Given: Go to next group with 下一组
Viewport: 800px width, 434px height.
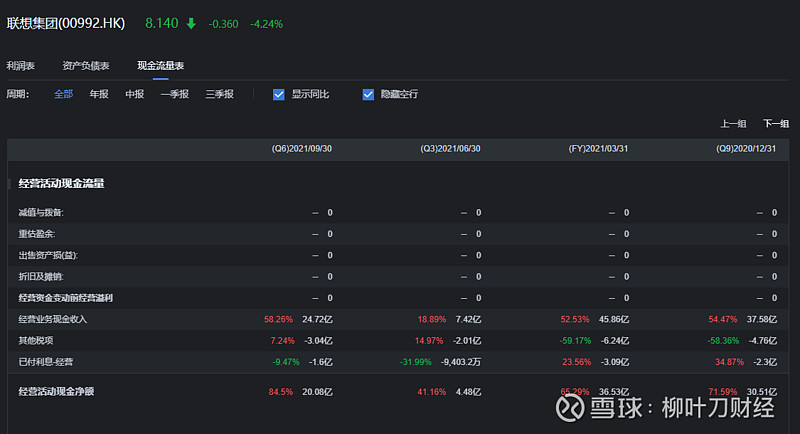Looking at the screenshot, I should [x=776, y=124].
